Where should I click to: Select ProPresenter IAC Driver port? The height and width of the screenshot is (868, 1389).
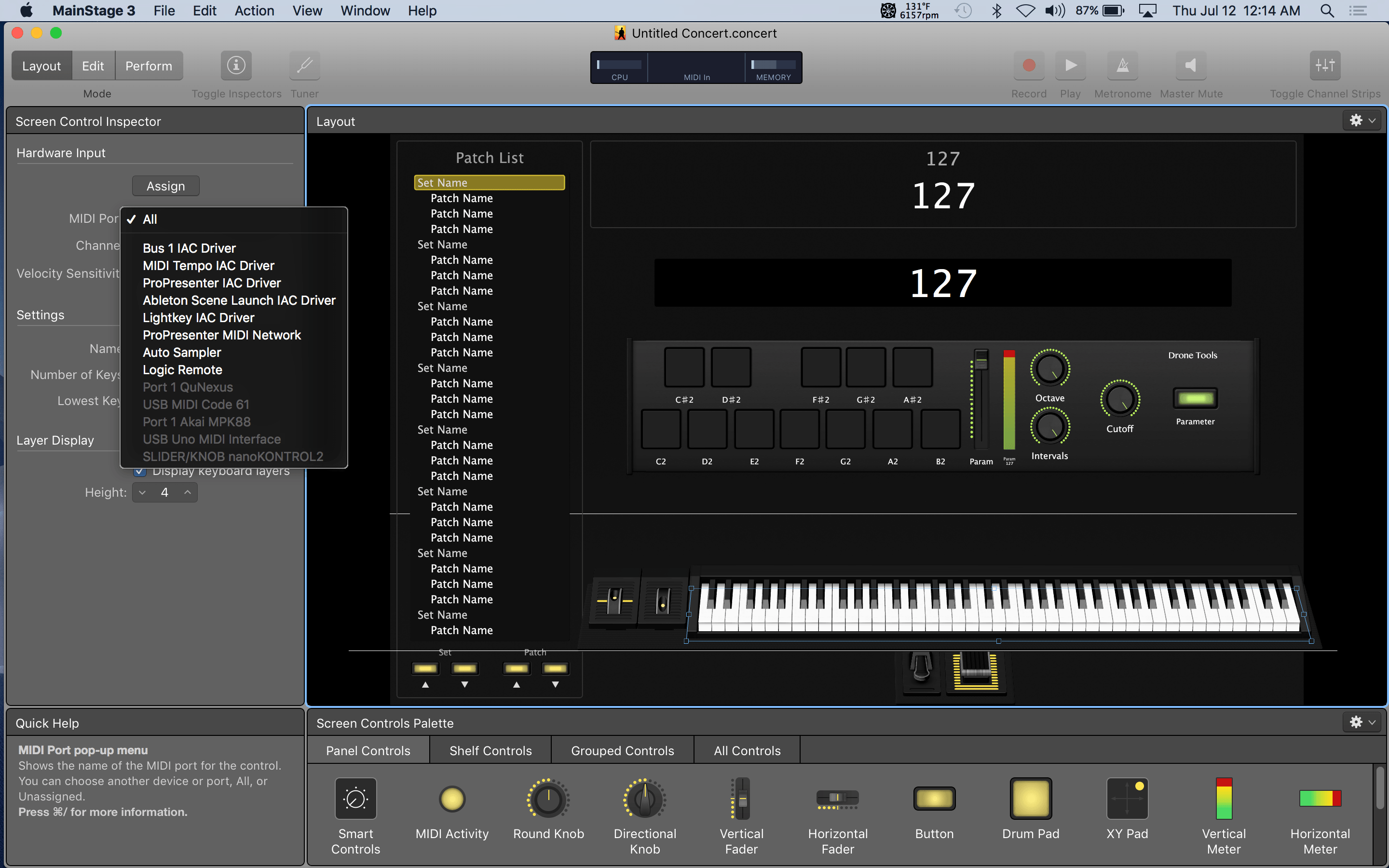click(233, 283)
